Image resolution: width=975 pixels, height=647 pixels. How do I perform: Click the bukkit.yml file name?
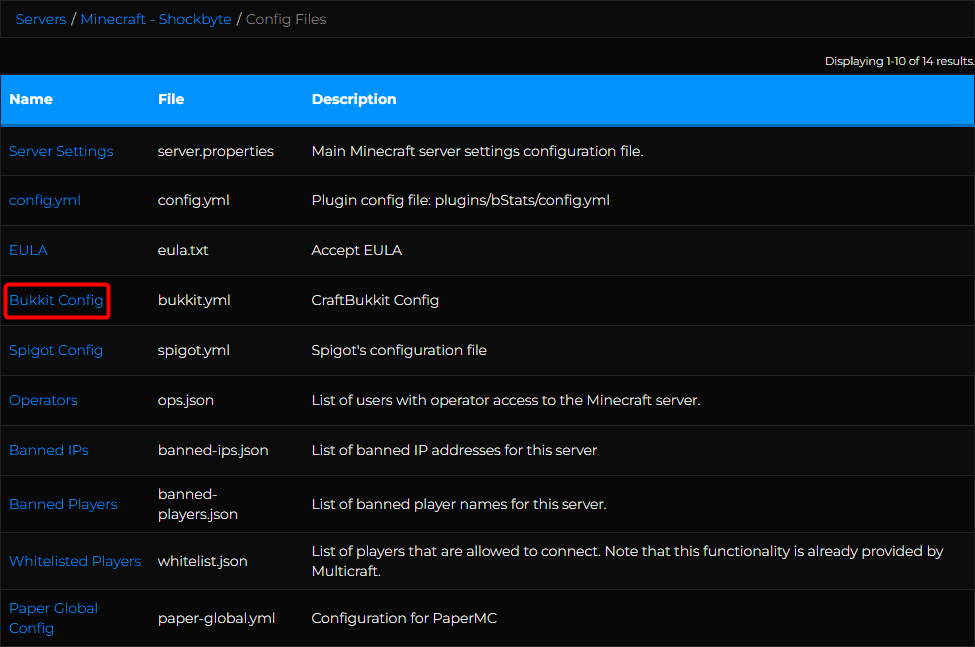point(194,300)
